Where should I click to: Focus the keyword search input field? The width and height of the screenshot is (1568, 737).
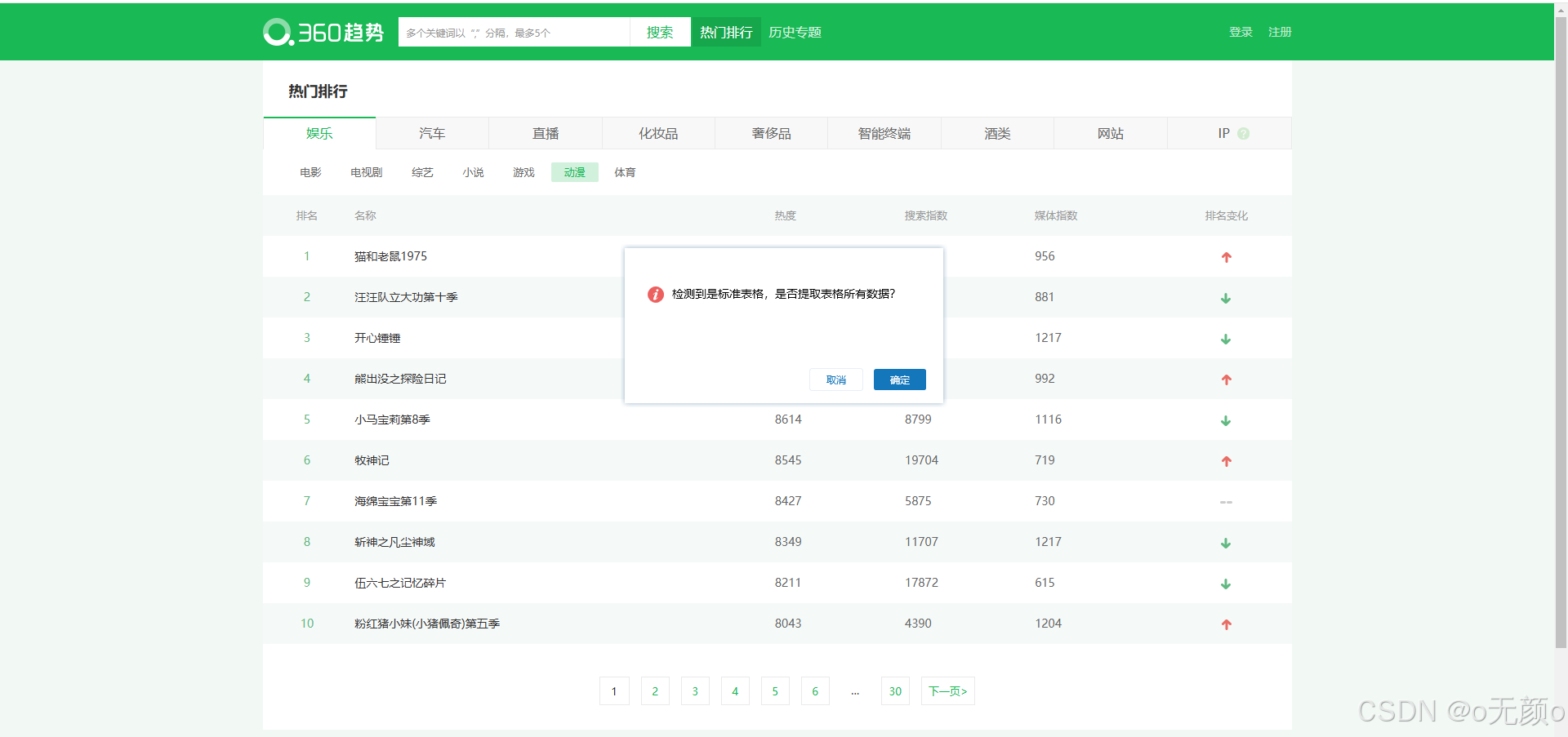coord(514,32)
